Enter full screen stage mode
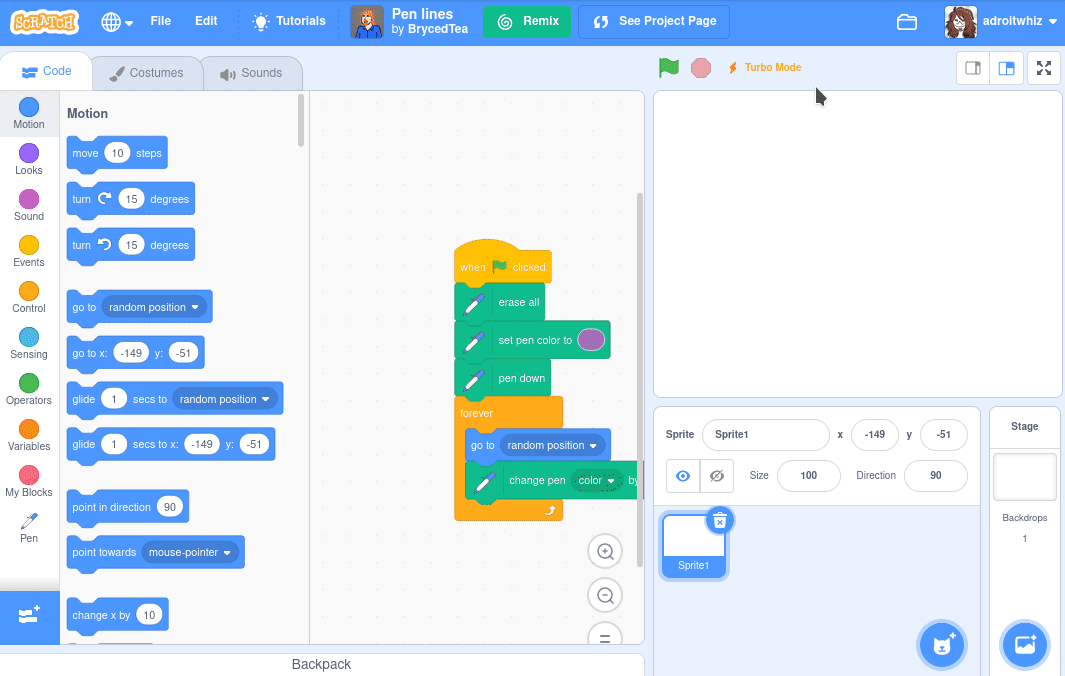The image size is (1065, 676). click(1044, 68)
